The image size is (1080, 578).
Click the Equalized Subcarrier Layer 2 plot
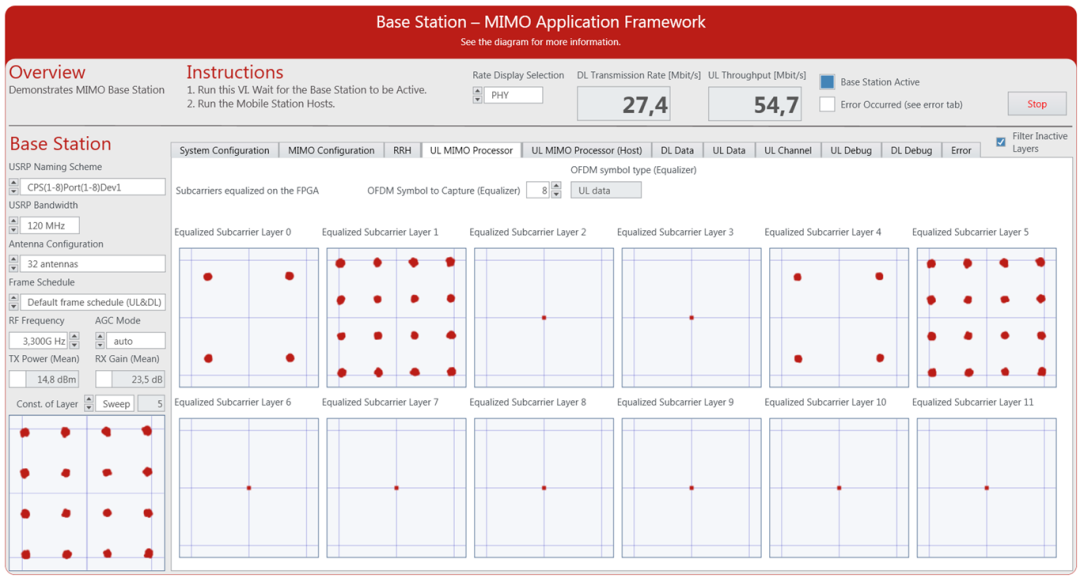click(543, 318)
